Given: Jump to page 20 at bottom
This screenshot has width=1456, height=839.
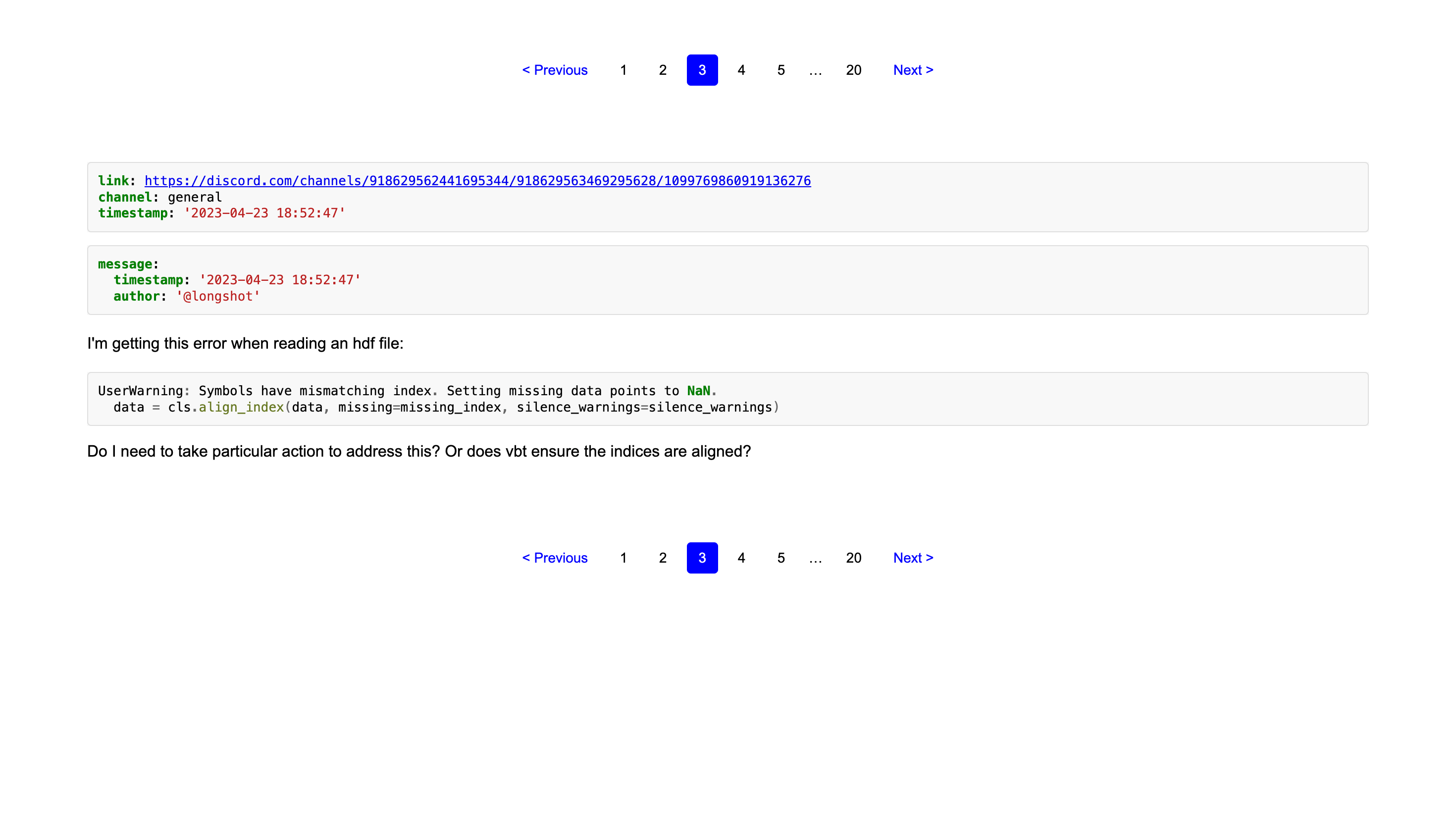Looking at the screenshot, I should click(x=853, y=558).
